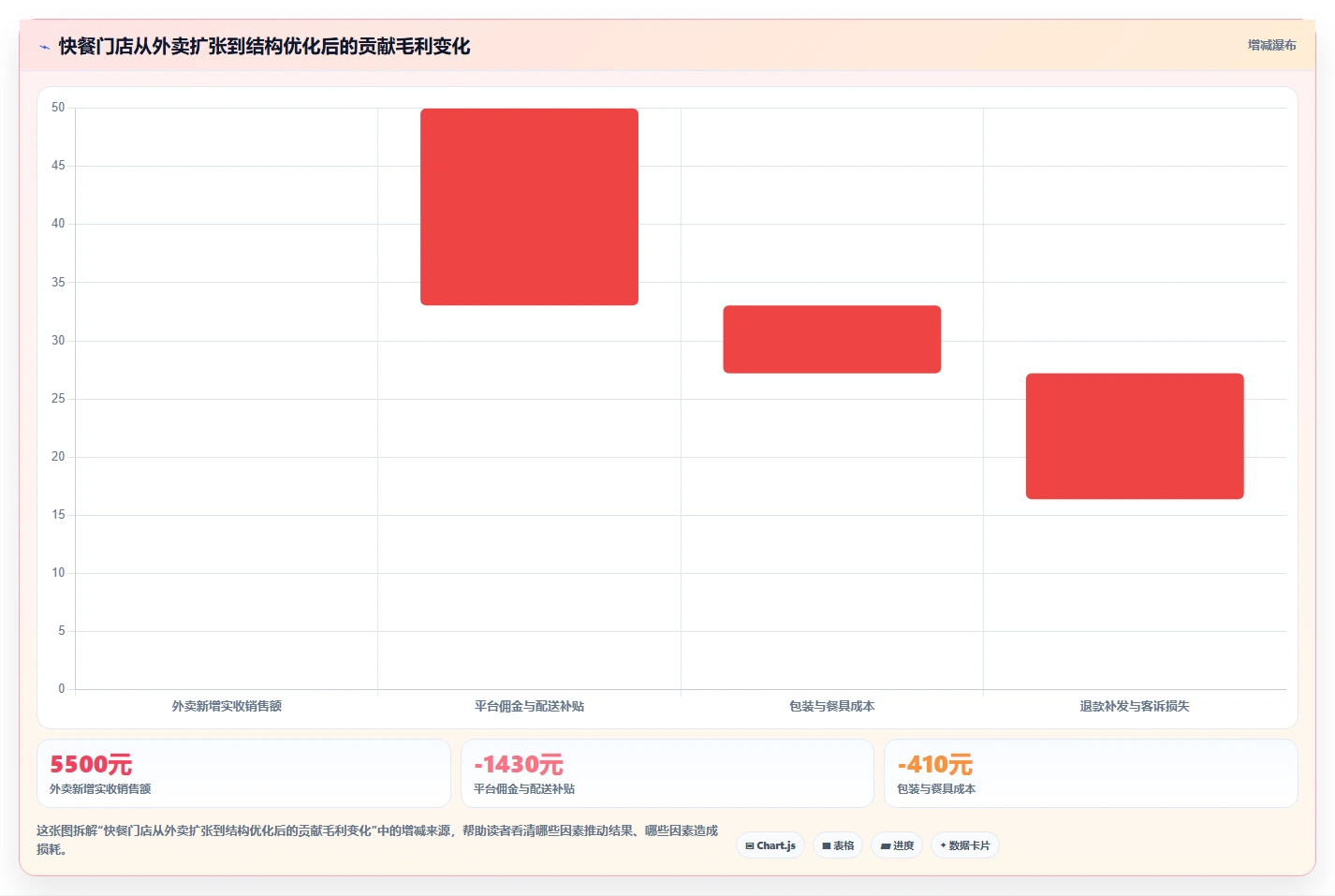Click the x-axis label 平台佣金与配送补贴
The image size is (1335, 896).
529,706
